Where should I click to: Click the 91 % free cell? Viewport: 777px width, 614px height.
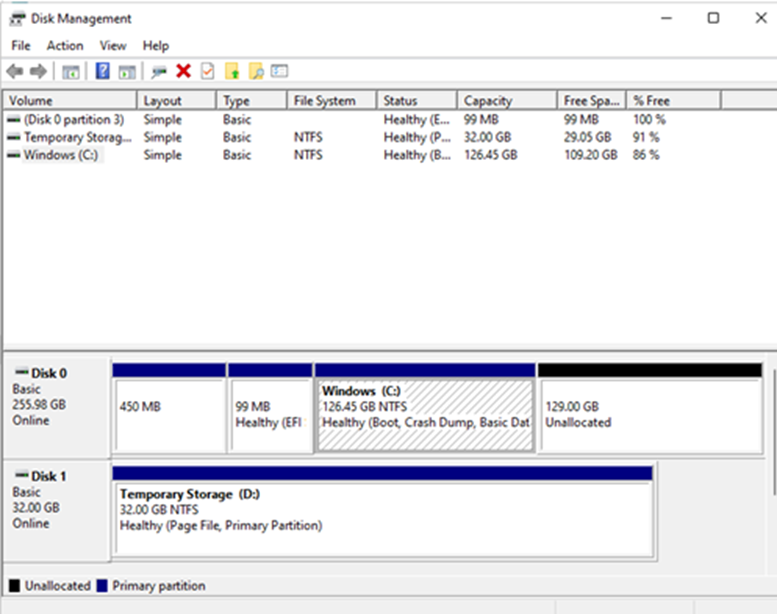coord(646,137)
